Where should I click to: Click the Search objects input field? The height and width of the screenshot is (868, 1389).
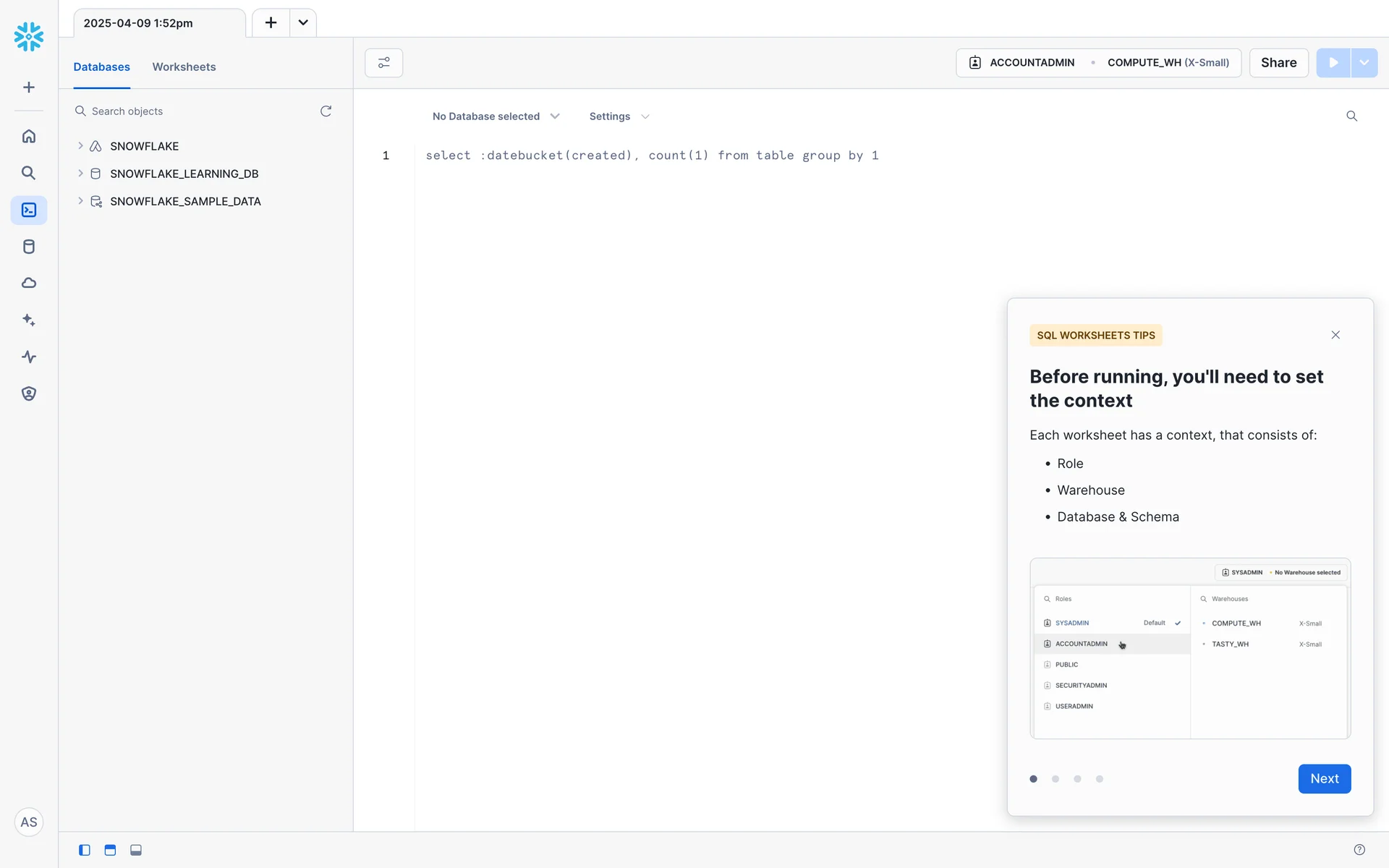195,111
